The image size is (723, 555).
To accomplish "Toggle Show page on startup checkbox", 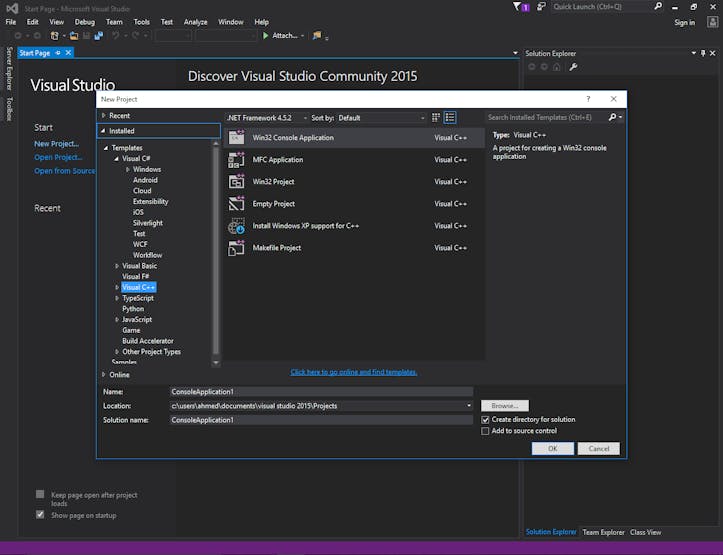I will pos(40,514).
